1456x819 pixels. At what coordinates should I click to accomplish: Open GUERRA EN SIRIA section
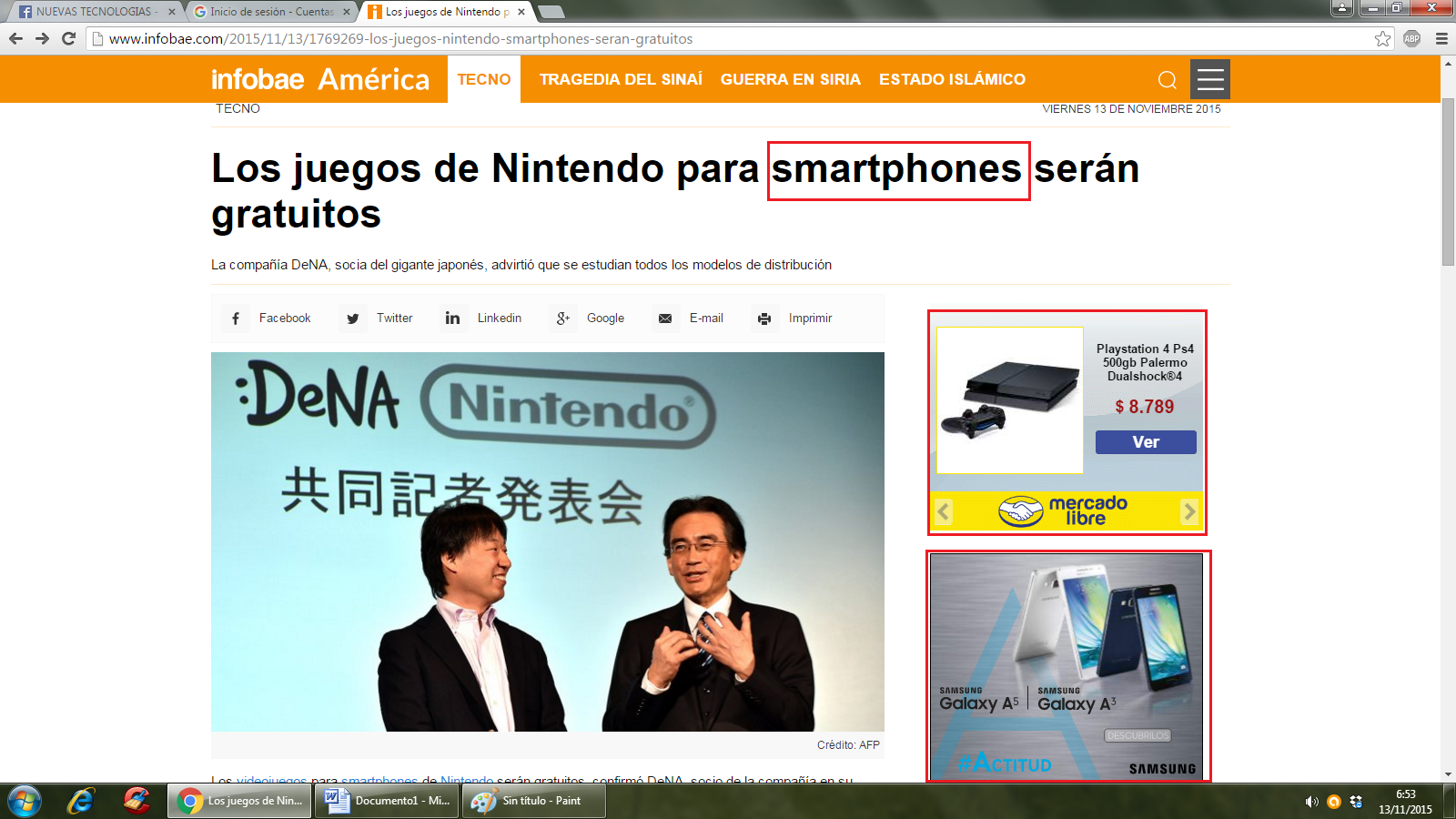[x=790, y=80]
